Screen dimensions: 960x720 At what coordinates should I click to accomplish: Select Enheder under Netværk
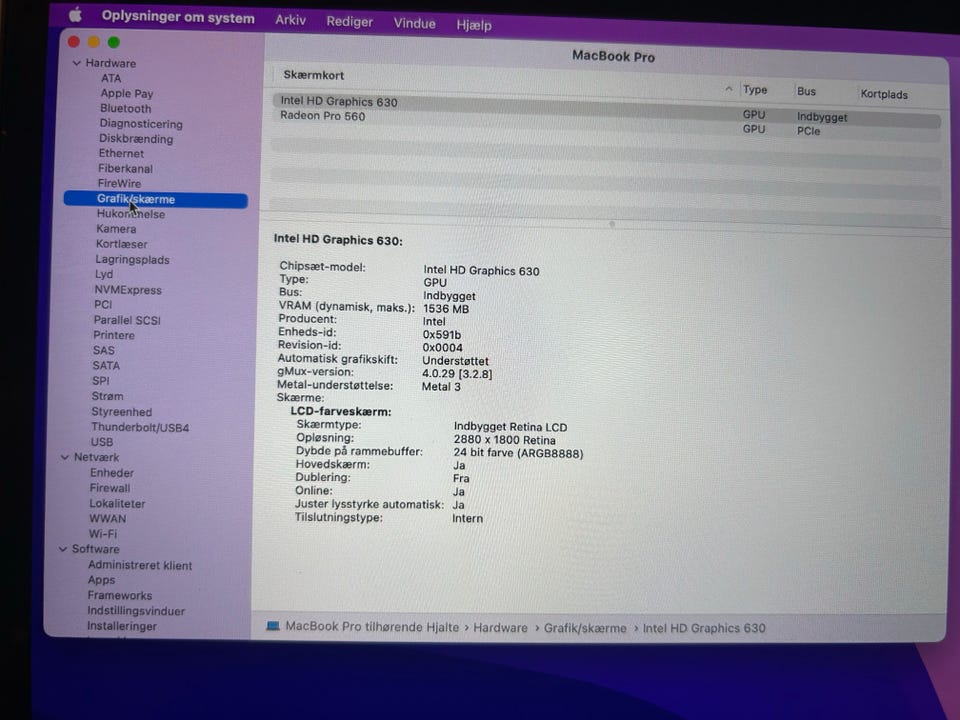[x=111, y=473]
